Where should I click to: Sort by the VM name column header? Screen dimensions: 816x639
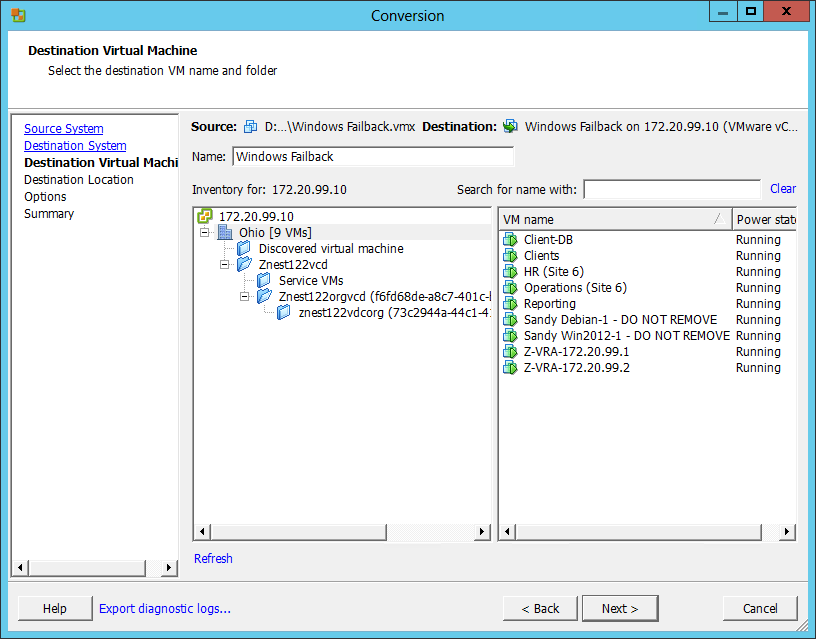[x=615, y=220]
